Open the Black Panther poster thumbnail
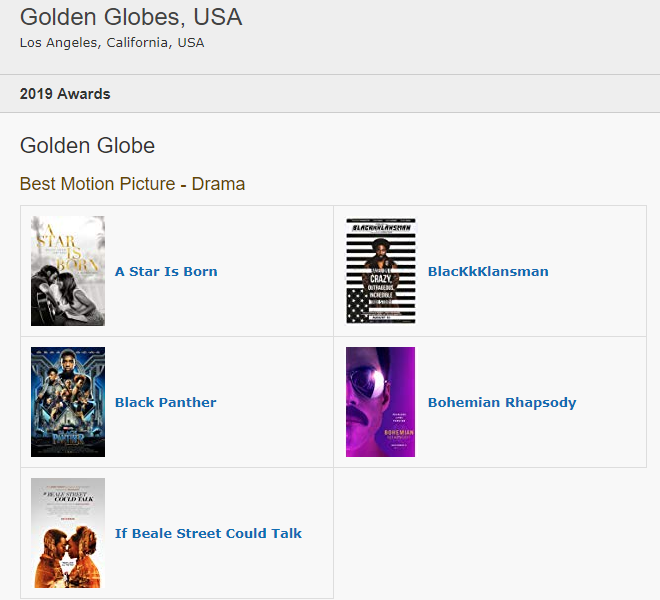 68,402
